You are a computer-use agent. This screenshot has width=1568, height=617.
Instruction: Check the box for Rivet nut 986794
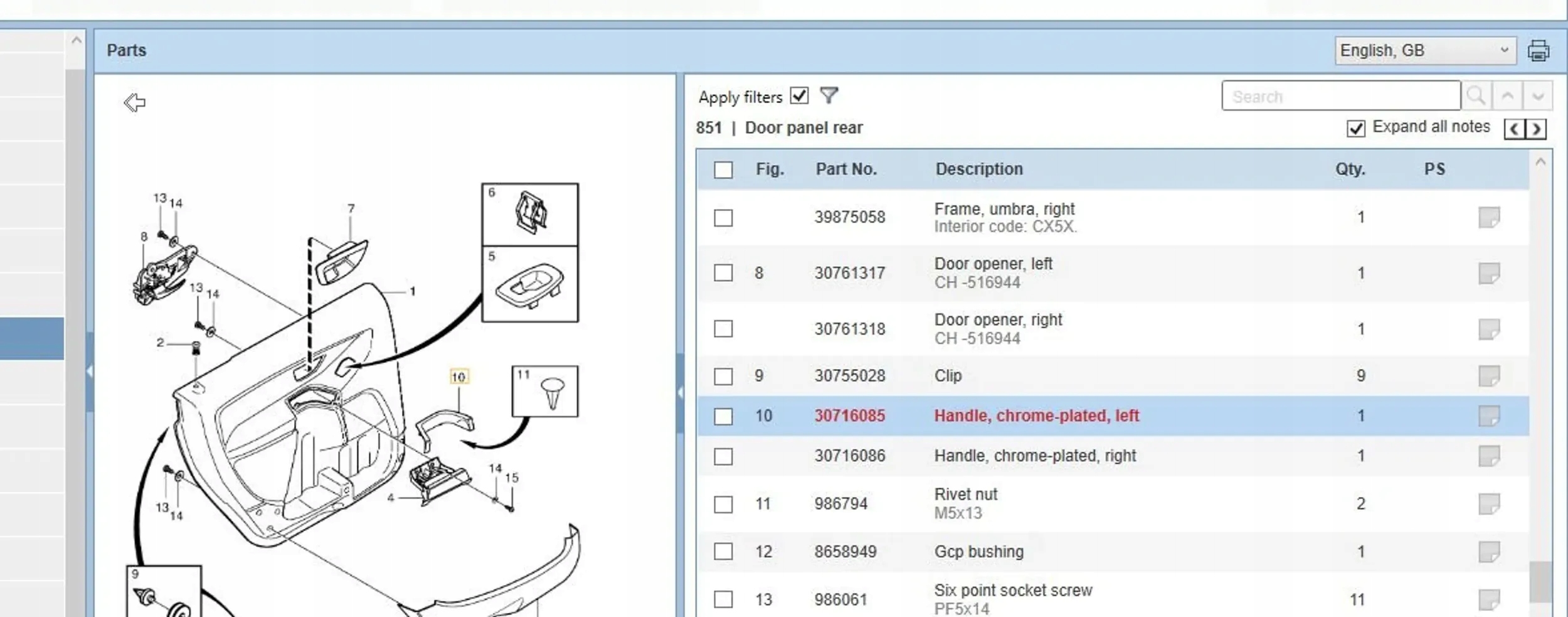(723, 504)
